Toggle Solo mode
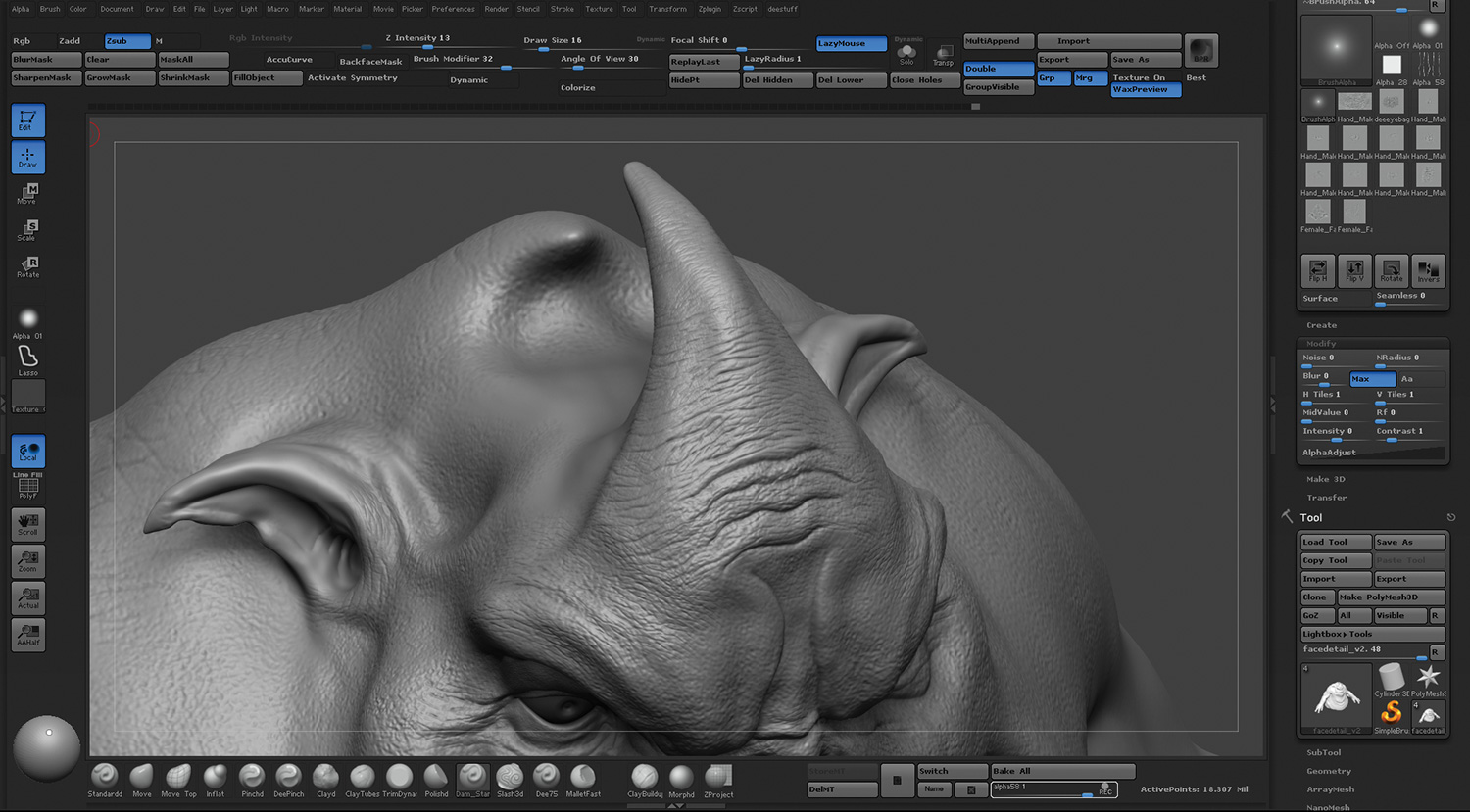This screenshot has height=812, width=1470. click(x=906, y=54)
